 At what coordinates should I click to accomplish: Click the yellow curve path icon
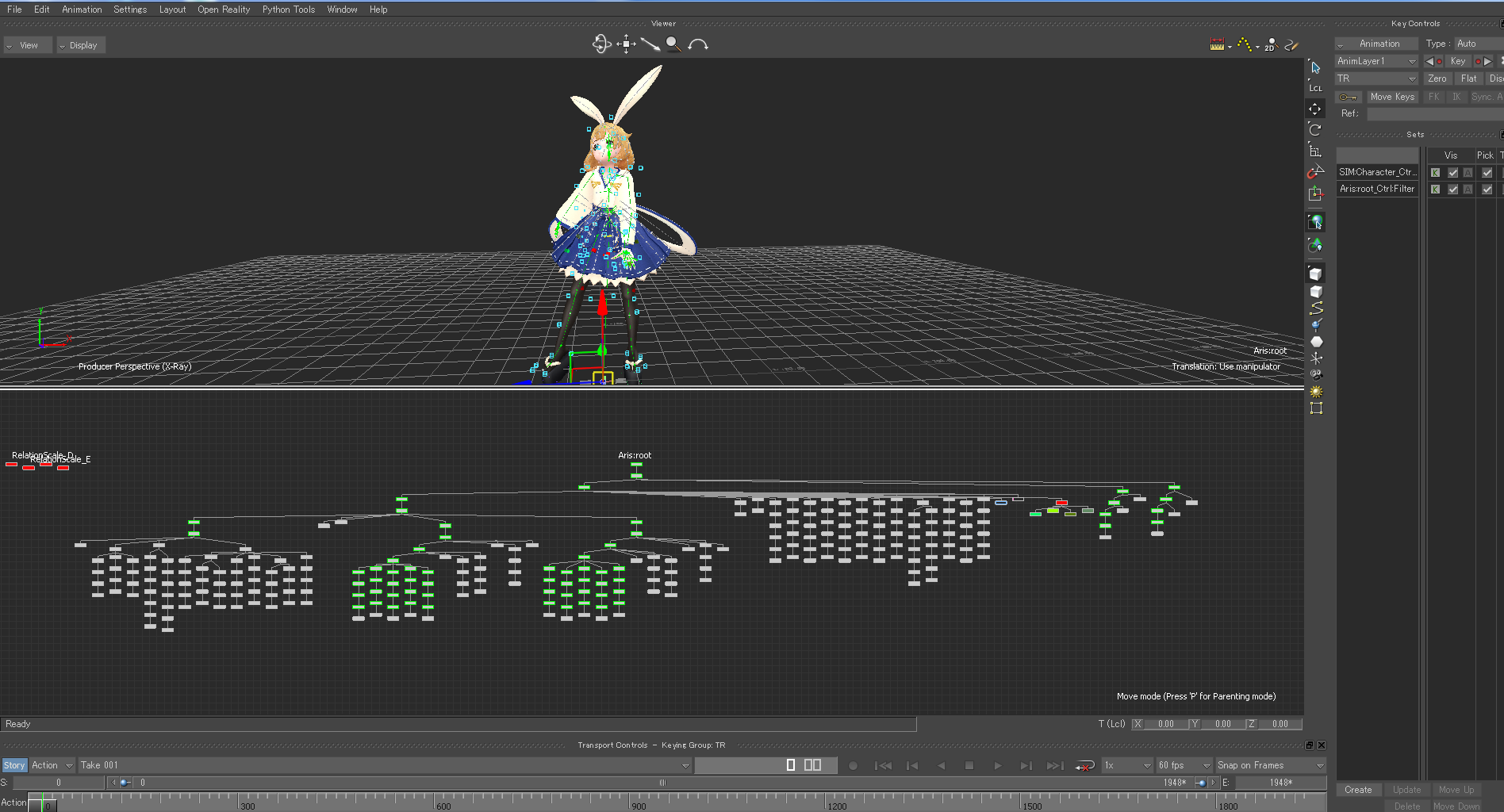click(1316, 308)
